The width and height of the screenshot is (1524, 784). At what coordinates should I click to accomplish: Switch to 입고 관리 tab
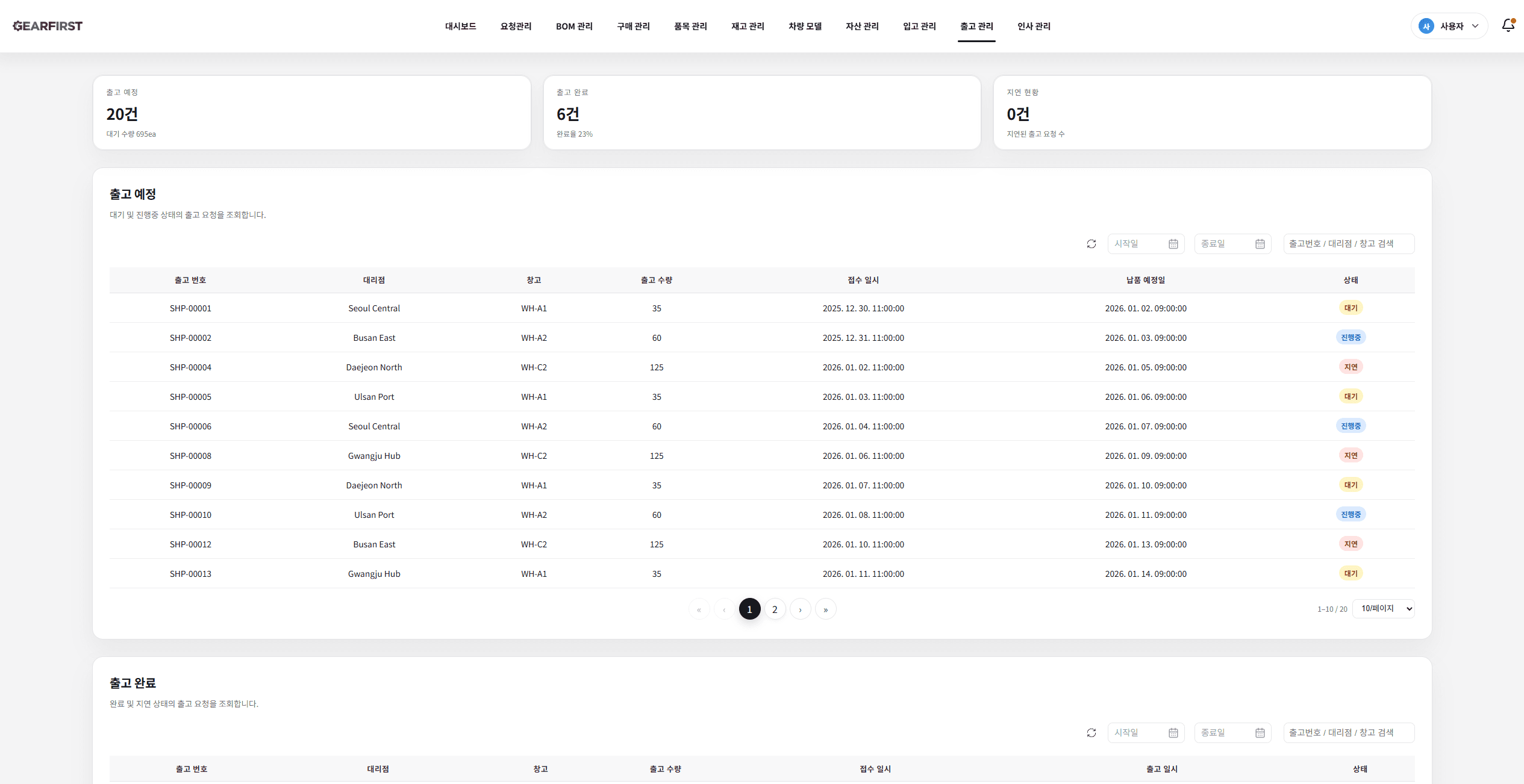pyautogui.click(x=919, y=26)
